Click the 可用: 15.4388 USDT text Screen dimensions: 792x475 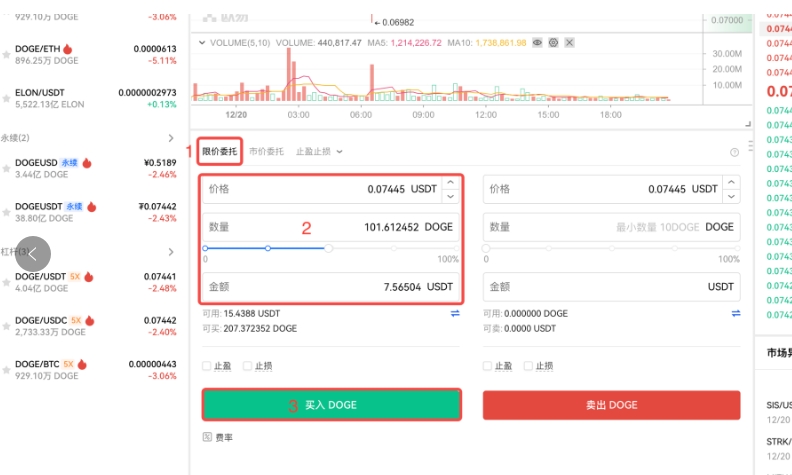(241, 313)
